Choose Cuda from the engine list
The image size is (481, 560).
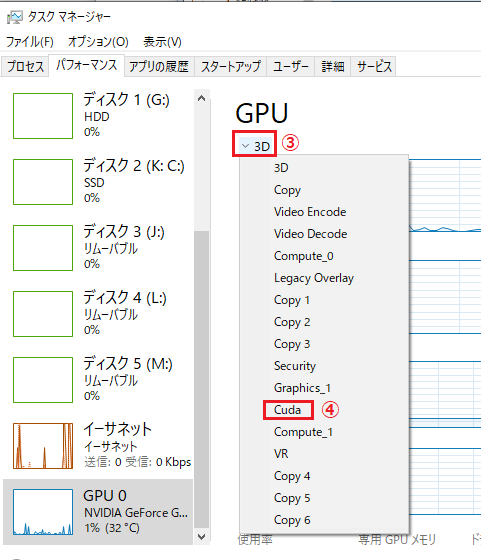pyautogui.click(x=287, y=410)
